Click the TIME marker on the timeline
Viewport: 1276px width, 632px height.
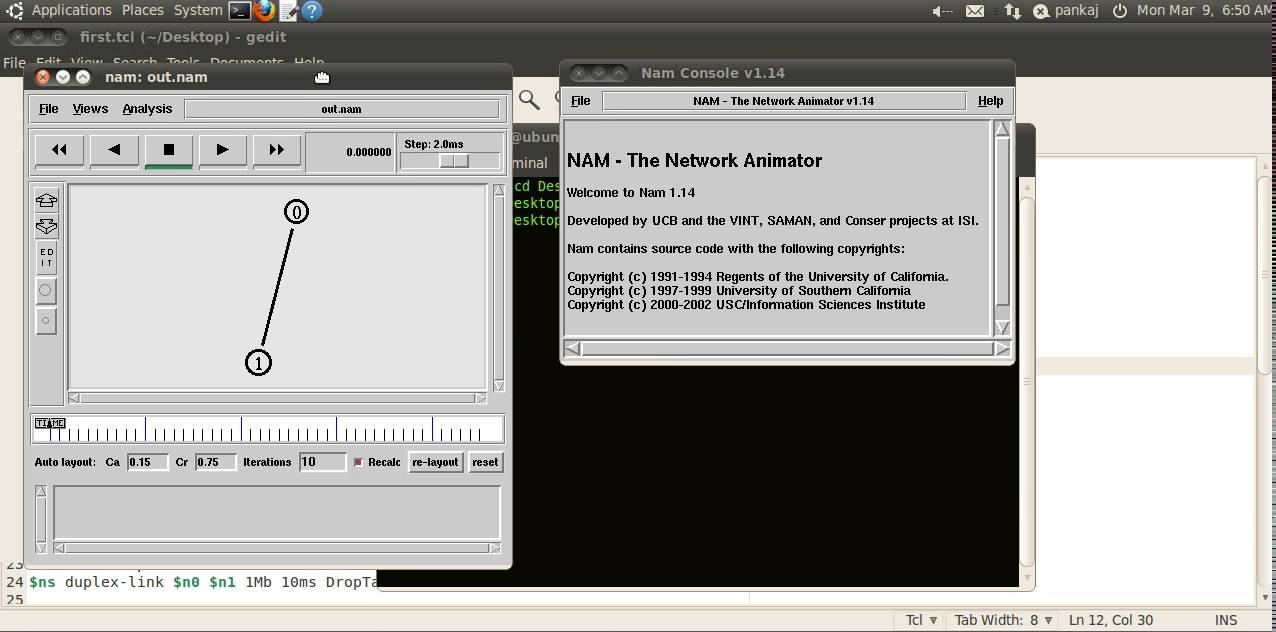coord(50,424)
